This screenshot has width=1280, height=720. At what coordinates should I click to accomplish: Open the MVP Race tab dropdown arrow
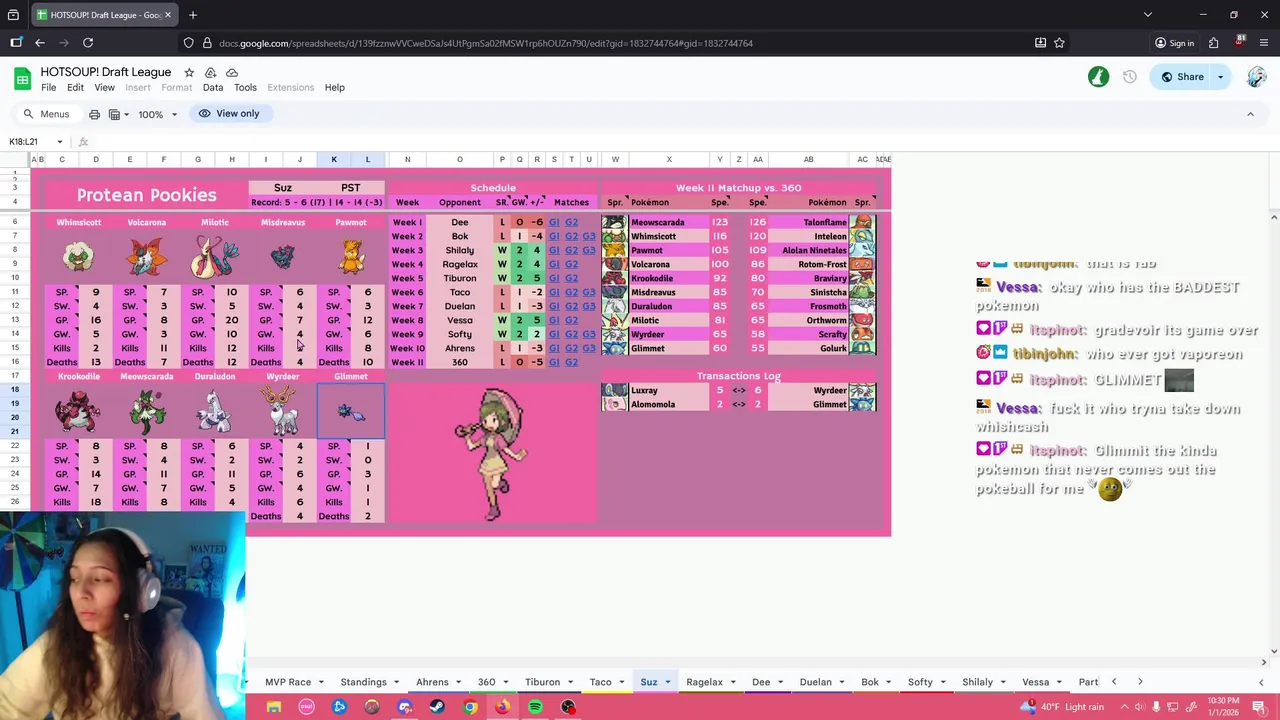(321, 682)
